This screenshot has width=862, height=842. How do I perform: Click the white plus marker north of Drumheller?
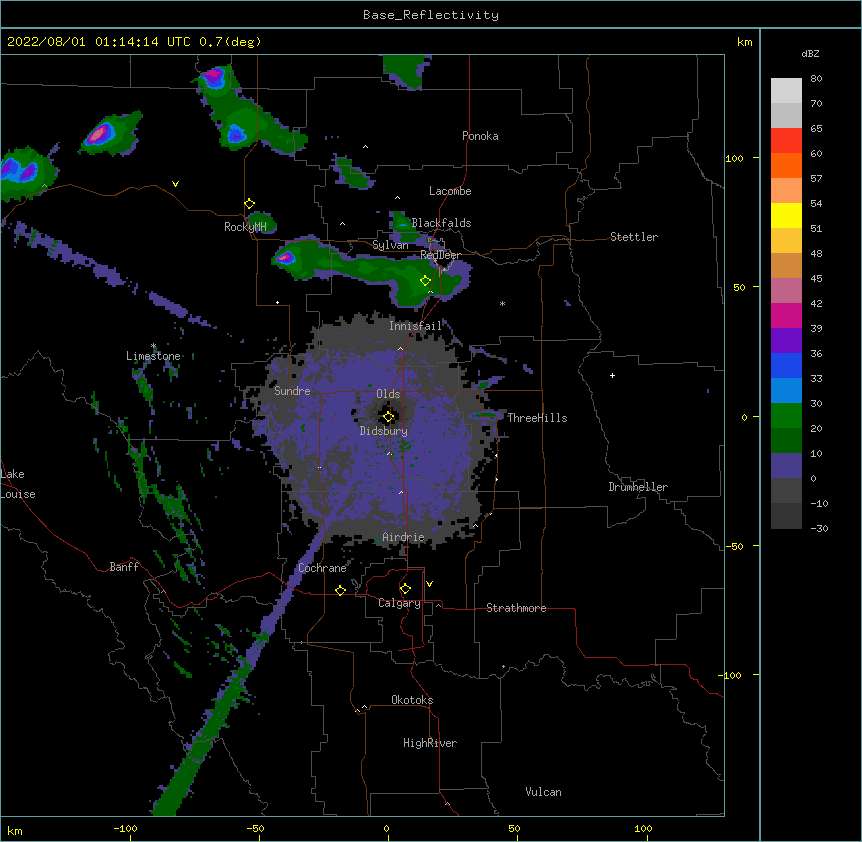[x=612, y=375]
